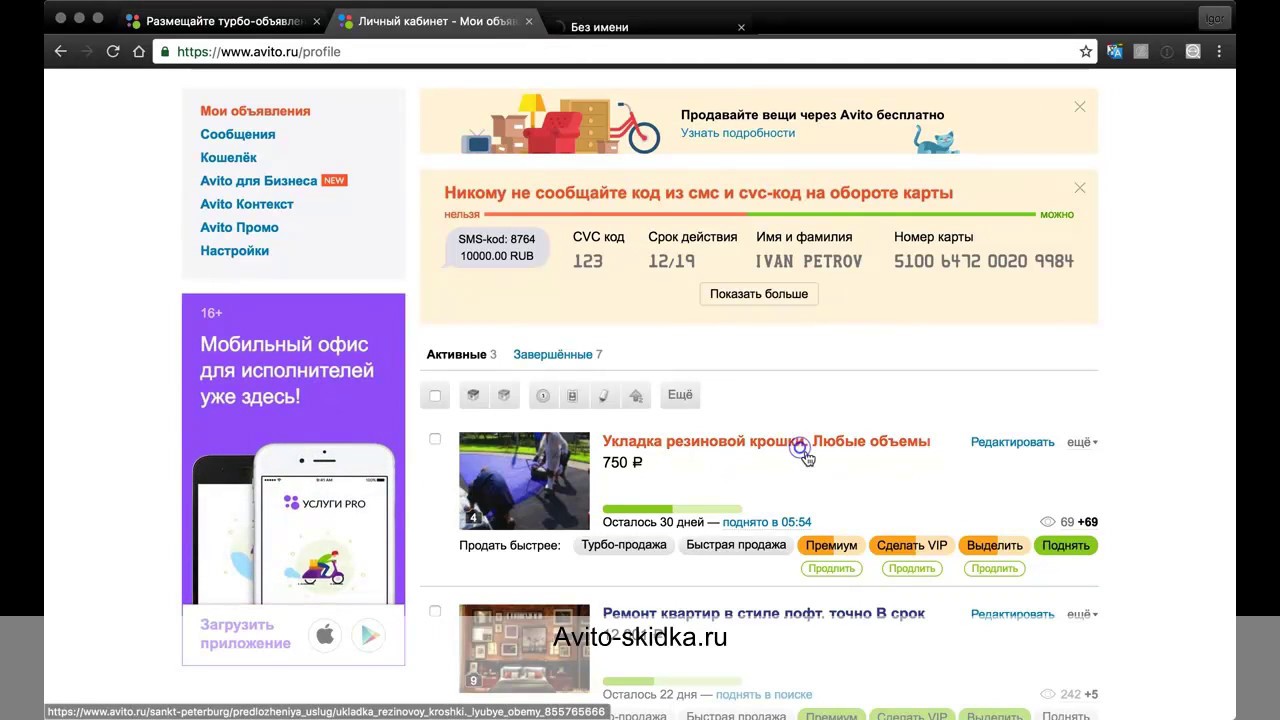The width and height of the screenshot is (1280, 720).
Task: Click the 'Быстрая продажа' button for first listing
Action: coord(736,545)
